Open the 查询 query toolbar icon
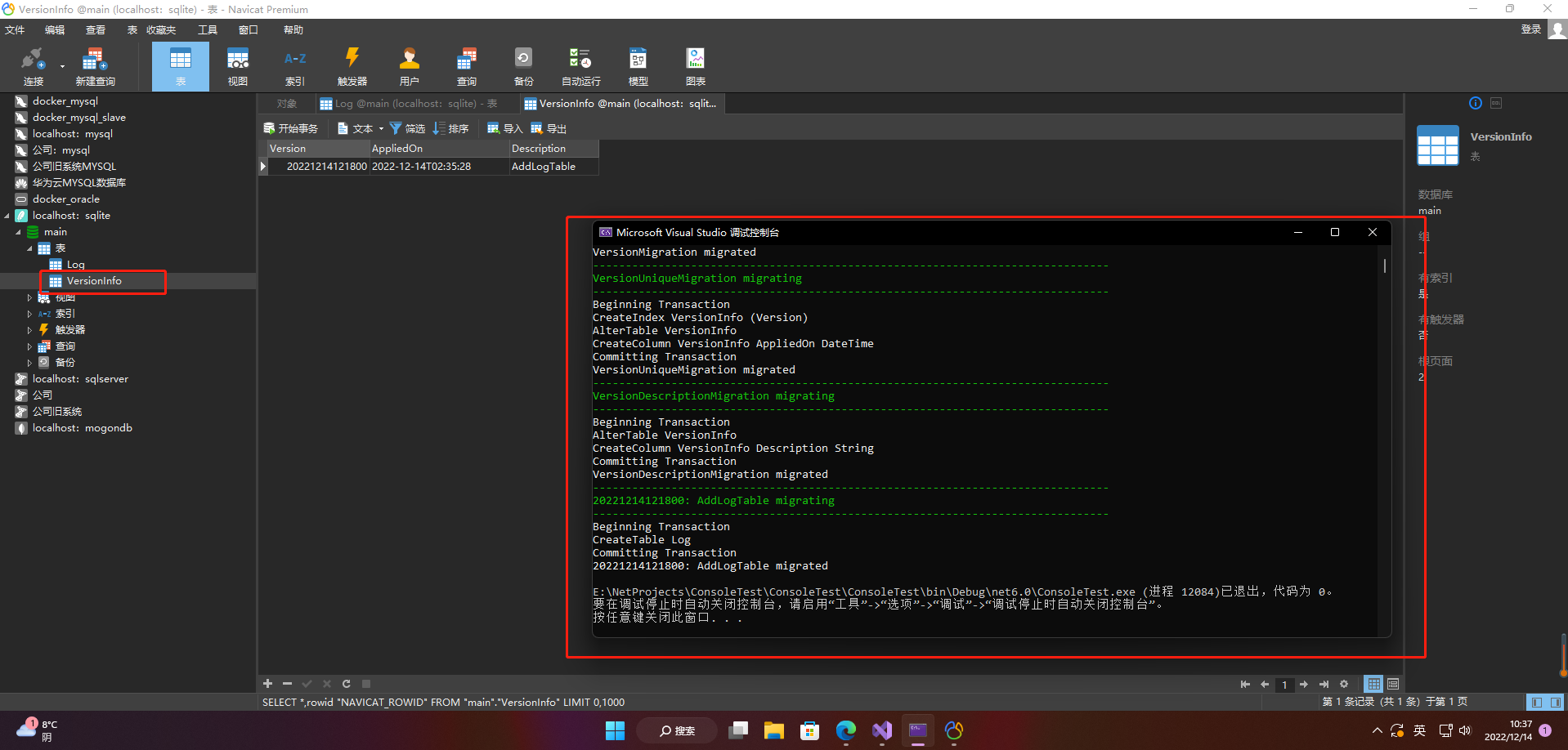 point(467,66)
